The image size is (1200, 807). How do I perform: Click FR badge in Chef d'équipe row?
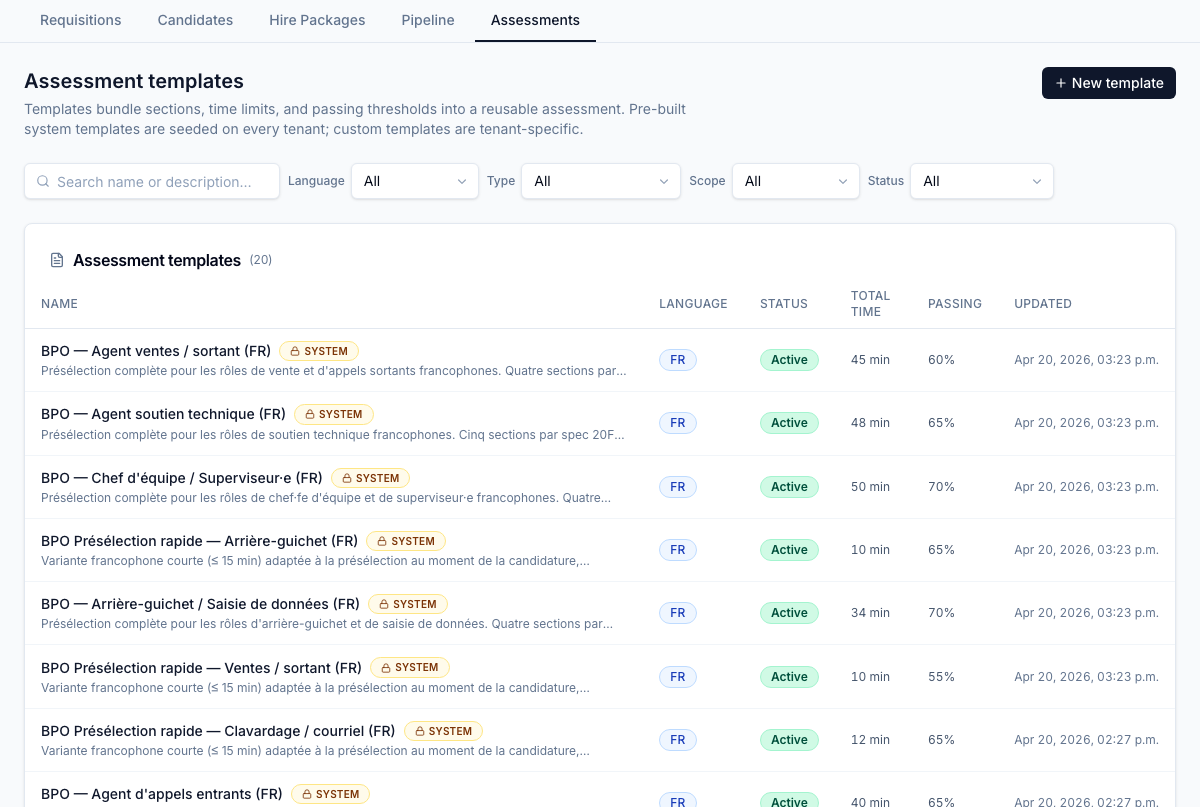click(x=678, y=487)
